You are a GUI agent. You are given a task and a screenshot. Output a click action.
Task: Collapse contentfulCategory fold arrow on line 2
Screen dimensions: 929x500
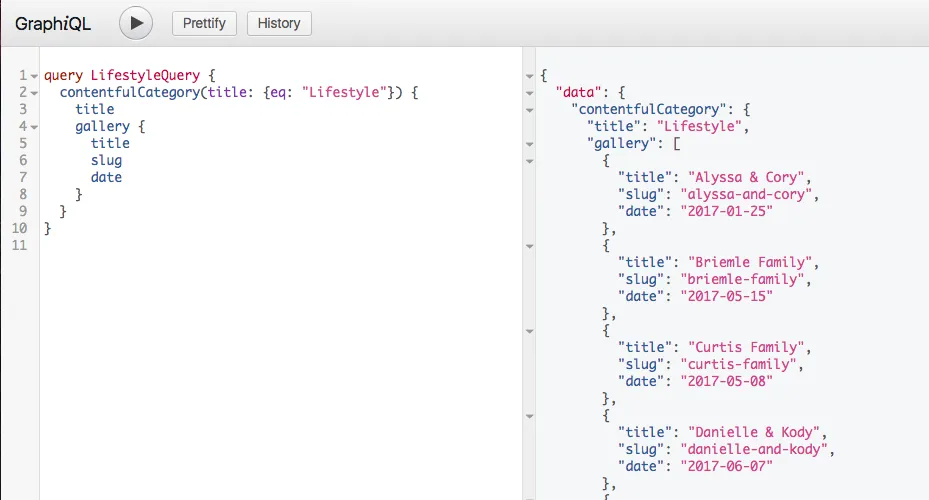tap(34, 93)
